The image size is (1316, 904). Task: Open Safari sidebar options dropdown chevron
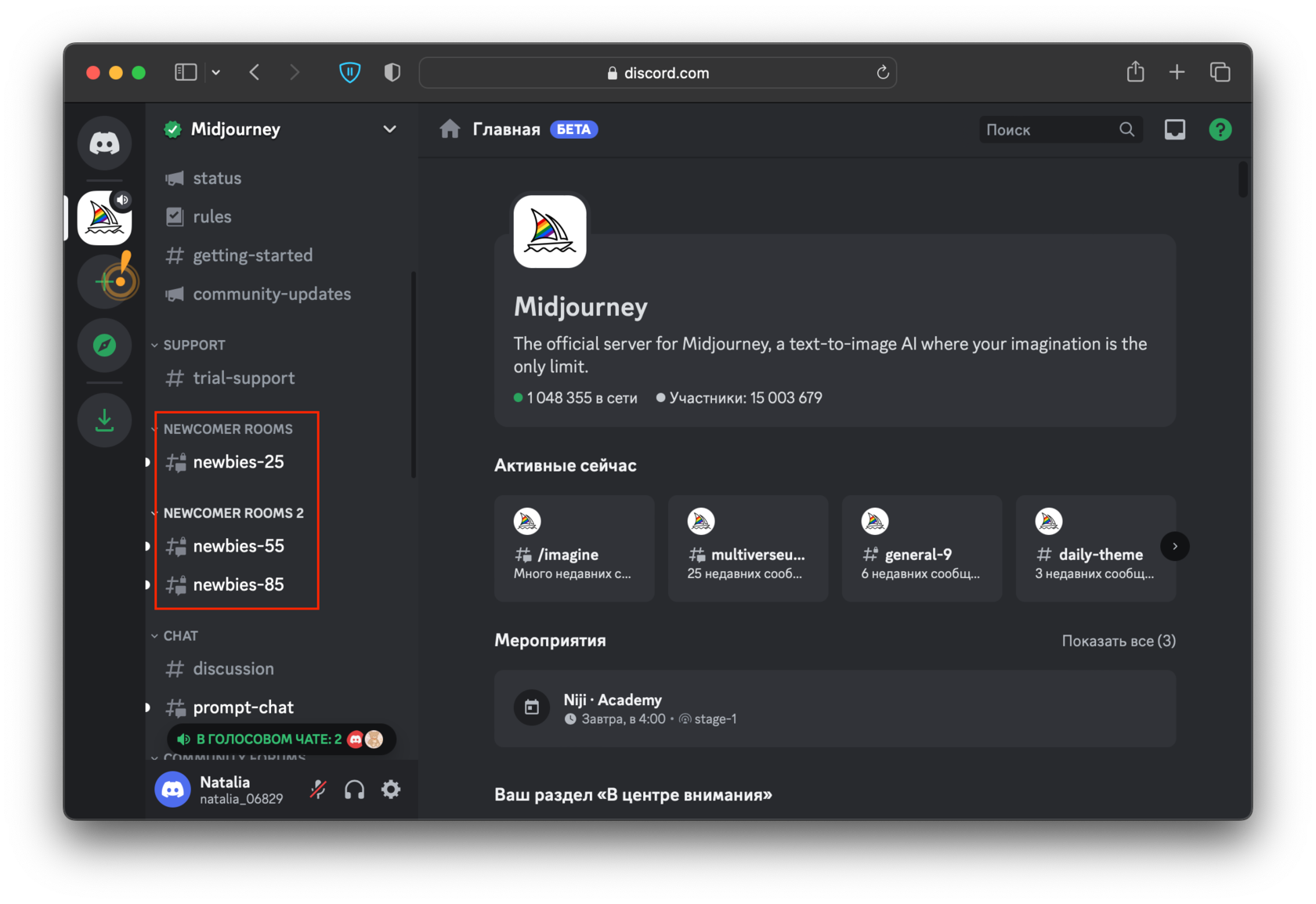pyautogui.click(x=216, y=73)
